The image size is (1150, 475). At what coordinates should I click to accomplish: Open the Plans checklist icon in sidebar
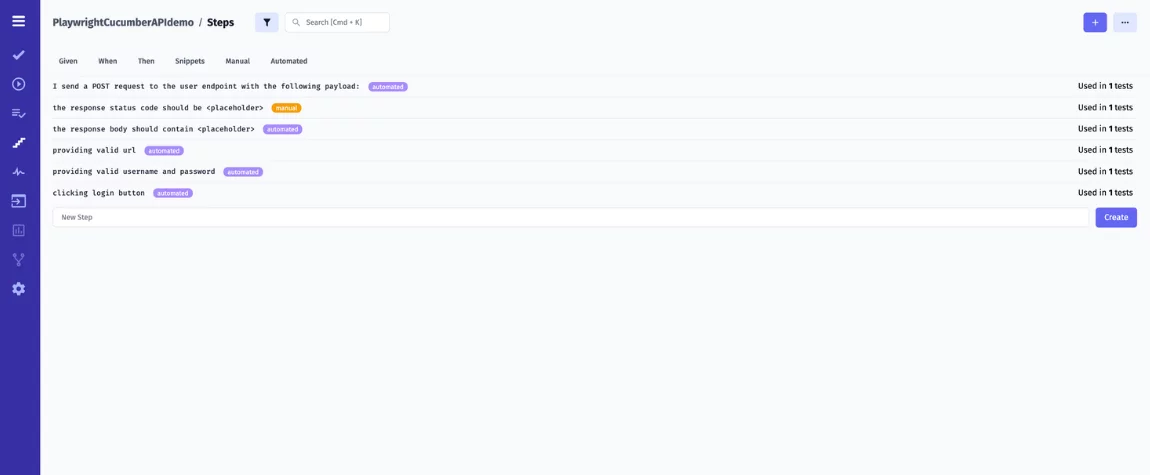[18, 114]
